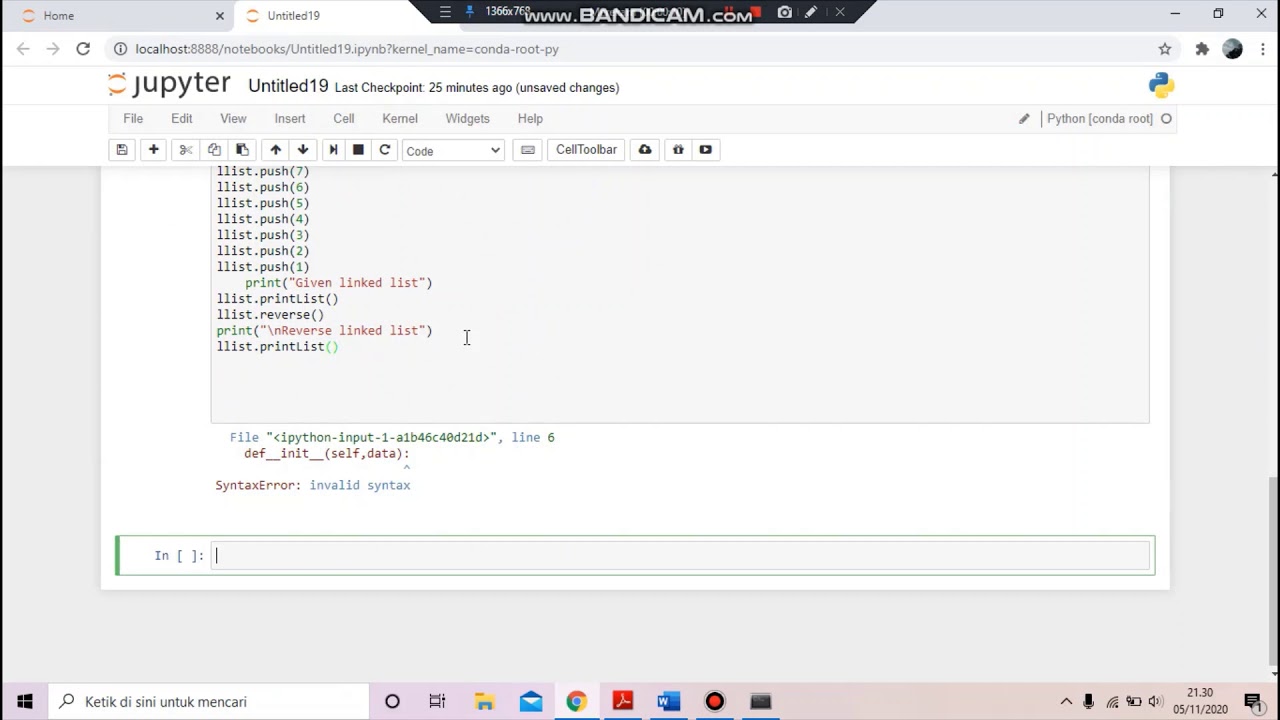Switch to the Home browser tab
This screenshot has width=1280, height=720.
118,16
